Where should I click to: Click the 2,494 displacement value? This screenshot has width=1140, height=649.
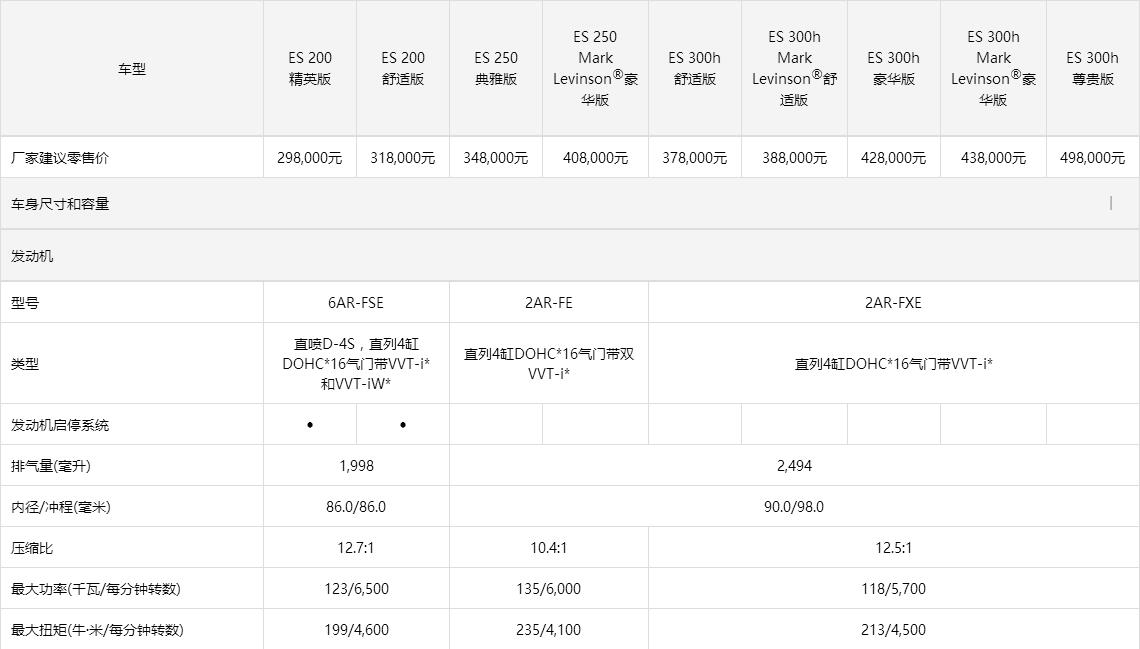pyautogui.click(x=795, y=466)
